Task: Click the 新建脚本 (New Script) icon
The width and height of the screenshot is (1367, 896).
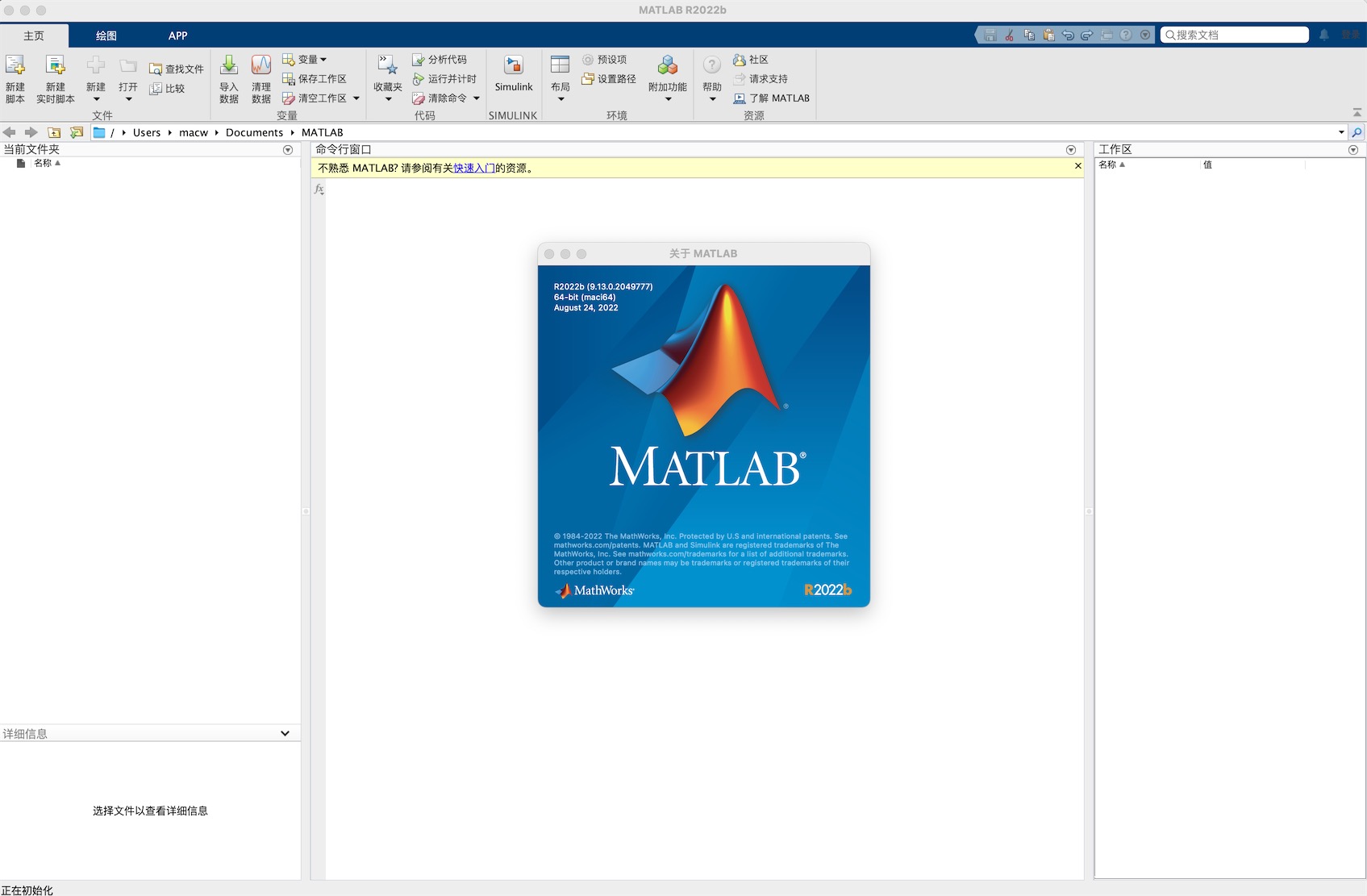Action: pos(15,65)
